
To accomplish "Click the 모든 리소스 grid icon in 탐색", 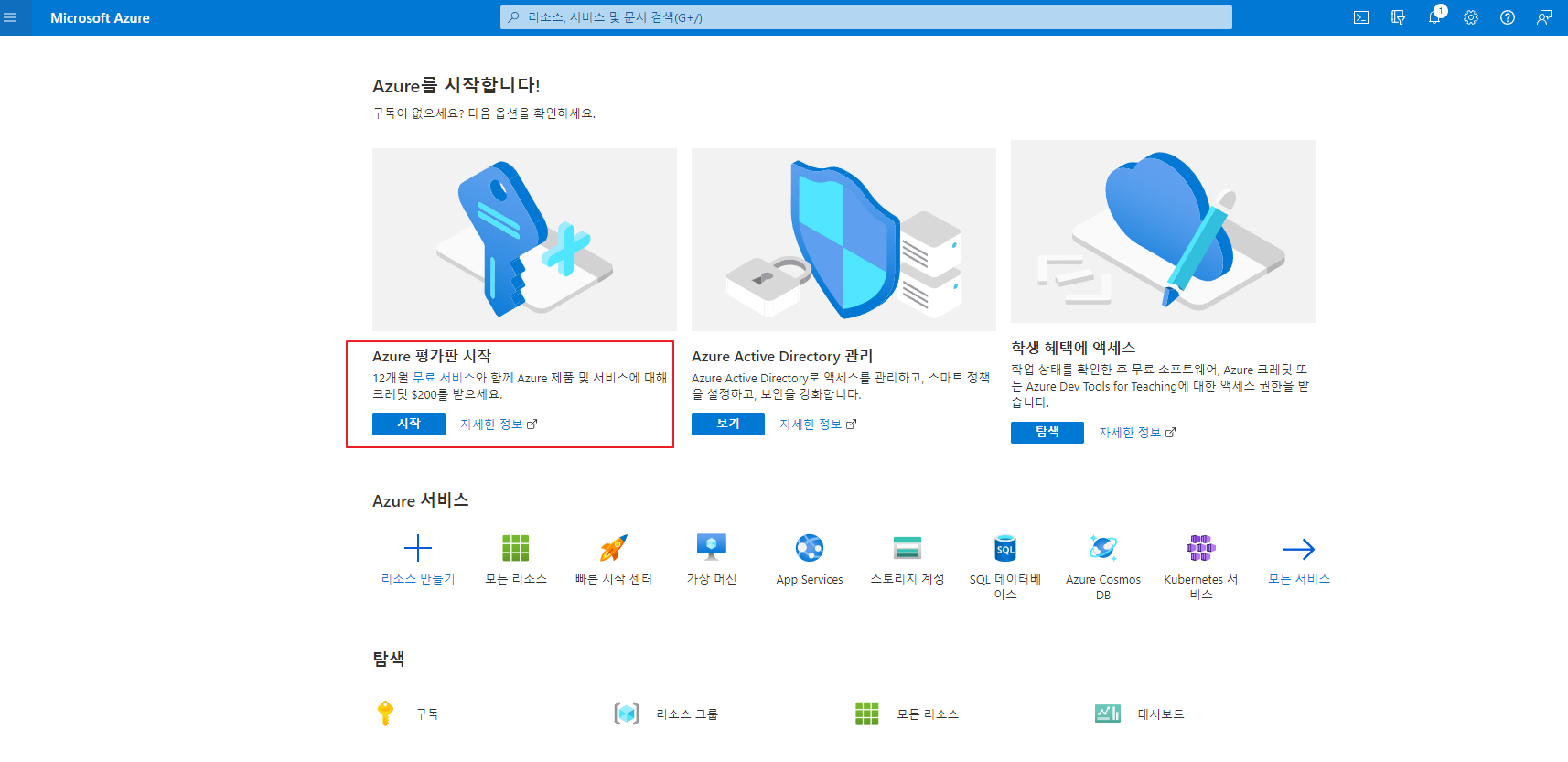I will tap(867, 714).
